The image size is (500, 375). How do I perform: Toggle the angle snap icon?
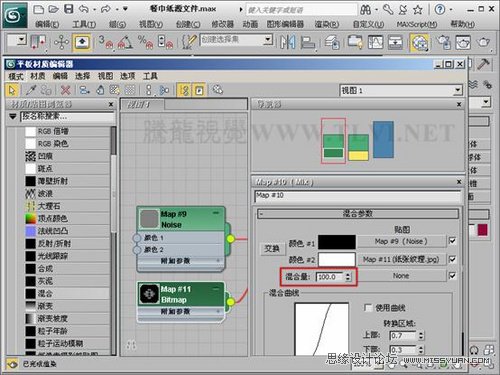coord(125,43)
